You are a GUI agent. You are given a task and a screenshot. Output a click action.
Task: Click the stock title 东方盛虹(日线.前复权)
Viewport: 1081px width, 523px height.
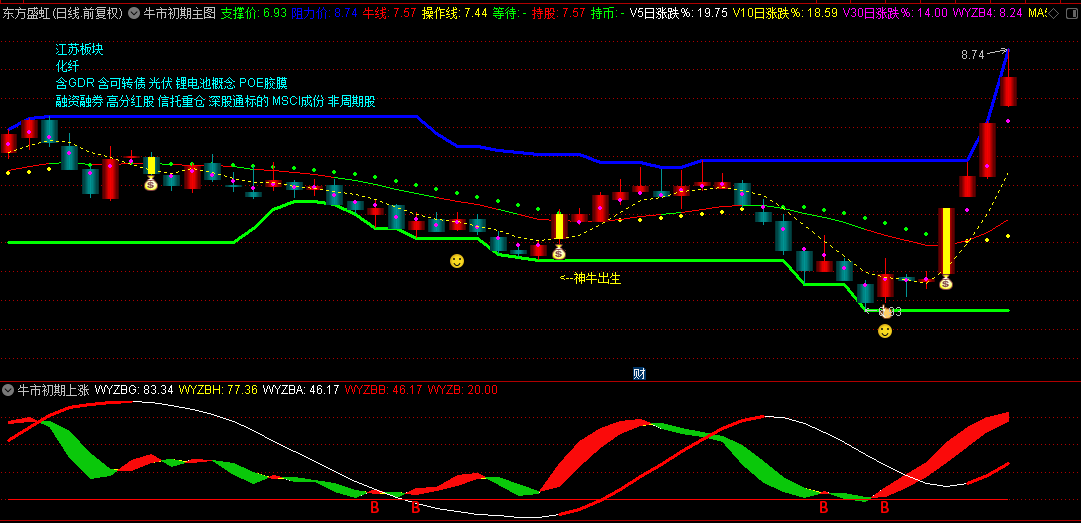[x=63, y=12]
